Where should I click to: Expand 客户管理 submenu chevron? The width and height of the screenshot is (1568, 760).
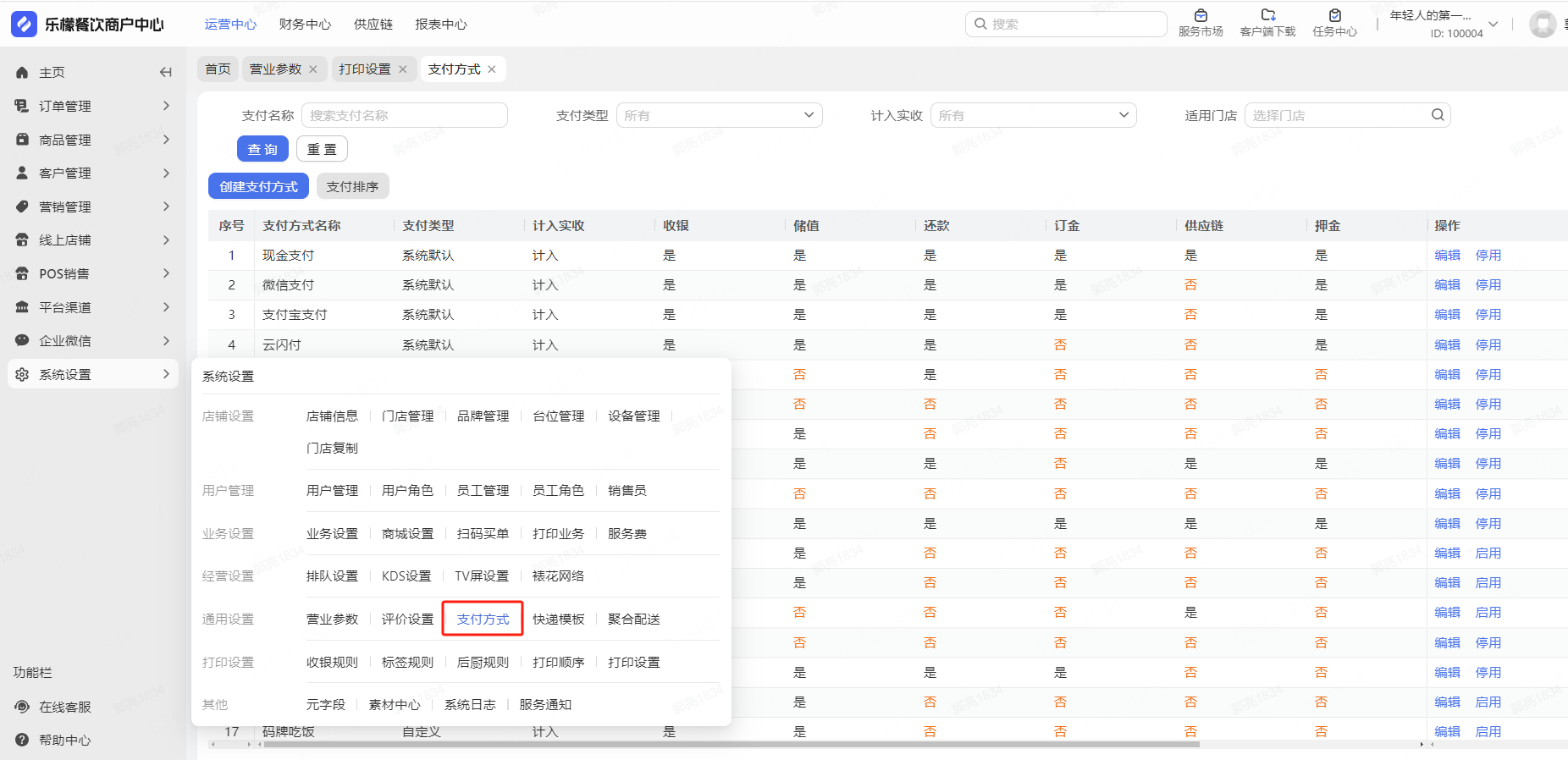coord(166,173)
